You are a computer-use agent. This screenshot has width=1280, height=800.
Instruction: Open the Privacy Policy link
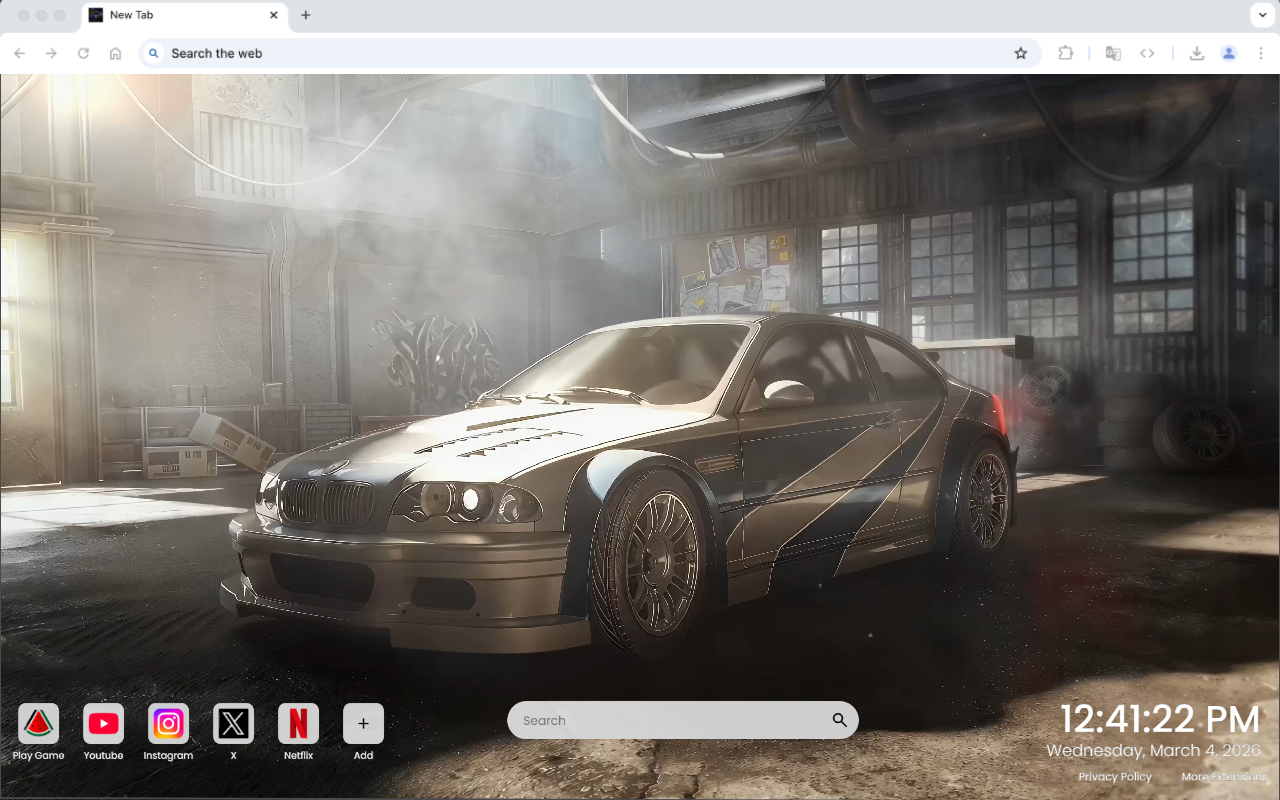click(x=1115, y=777)
